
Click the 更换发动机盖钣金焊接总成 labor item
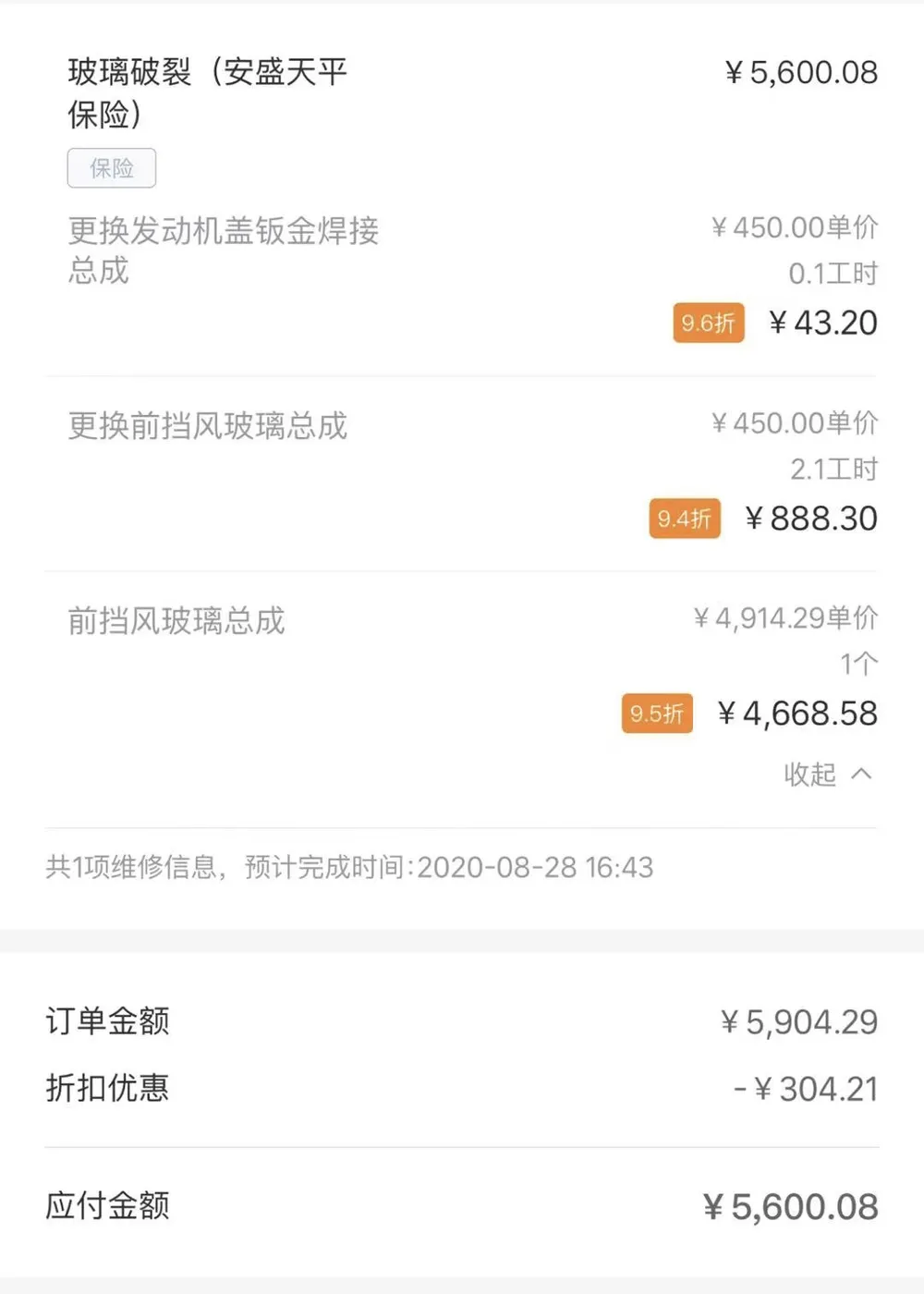[x=223, y=250]
